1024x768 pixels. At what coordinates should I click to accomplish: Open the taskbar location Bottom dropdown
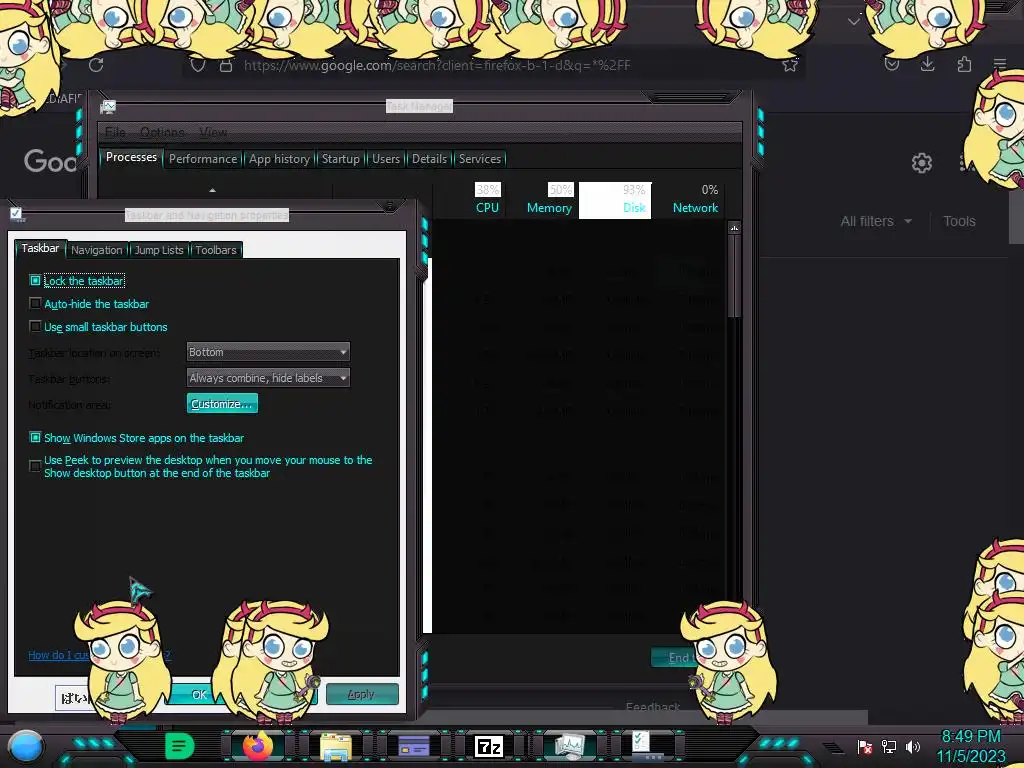click(268, 352)
